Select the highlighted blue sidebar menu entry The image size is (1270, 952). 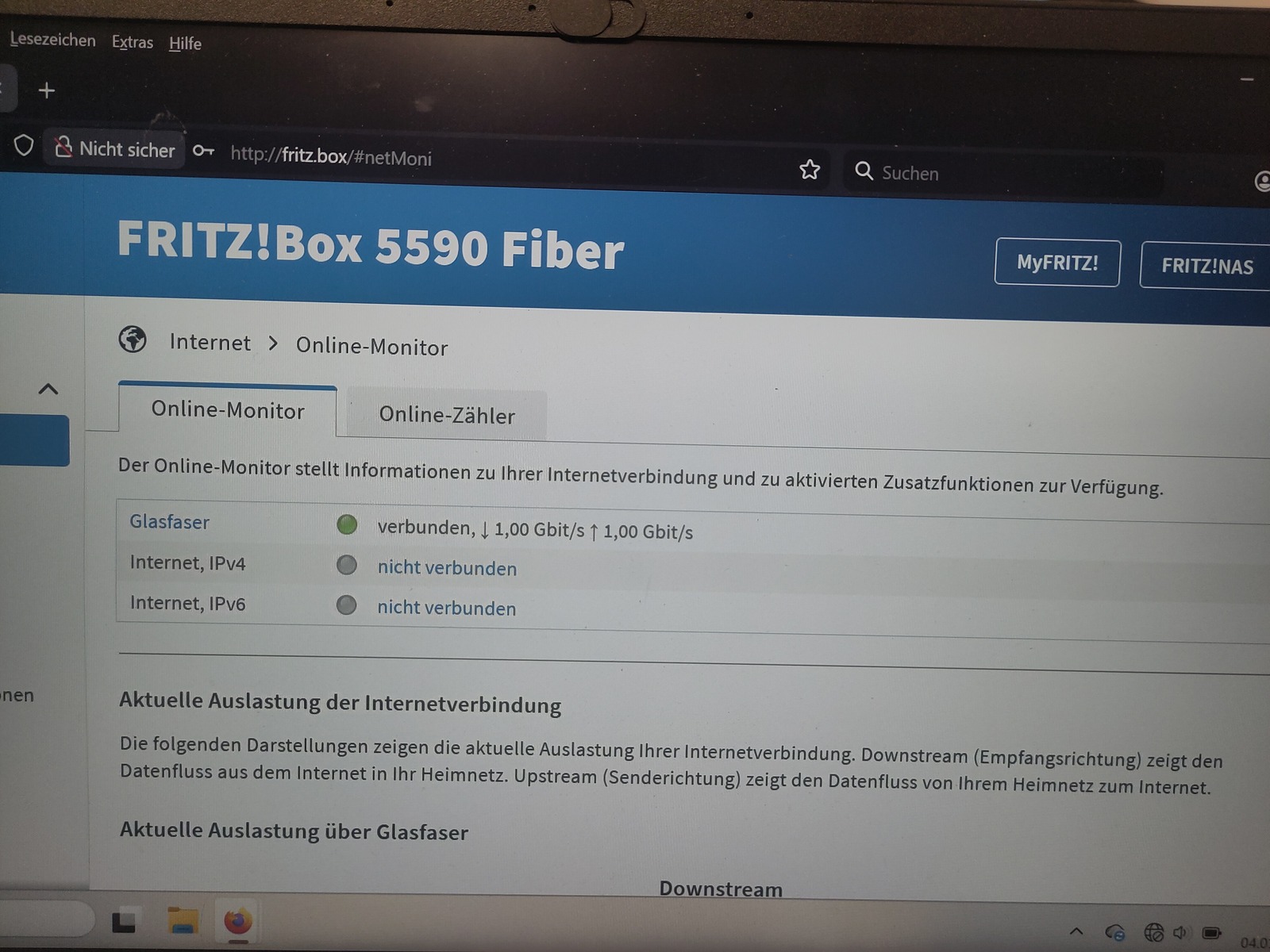(34, 440)
